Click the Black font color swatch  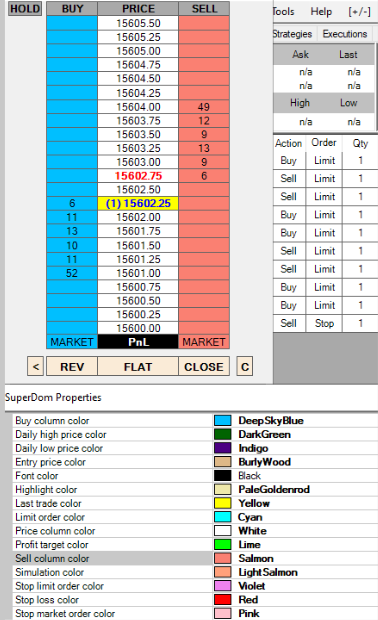pos(223,475)
